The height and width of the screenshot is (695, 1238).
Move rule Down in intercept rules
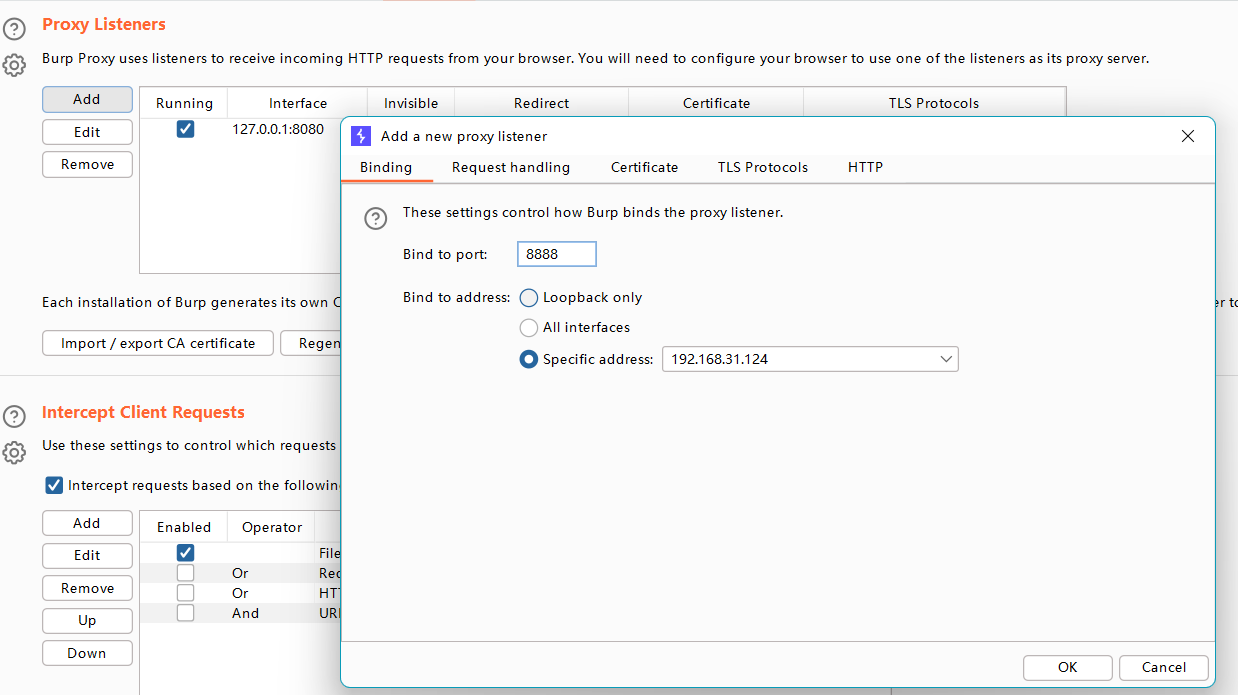[x=87, y=653]
